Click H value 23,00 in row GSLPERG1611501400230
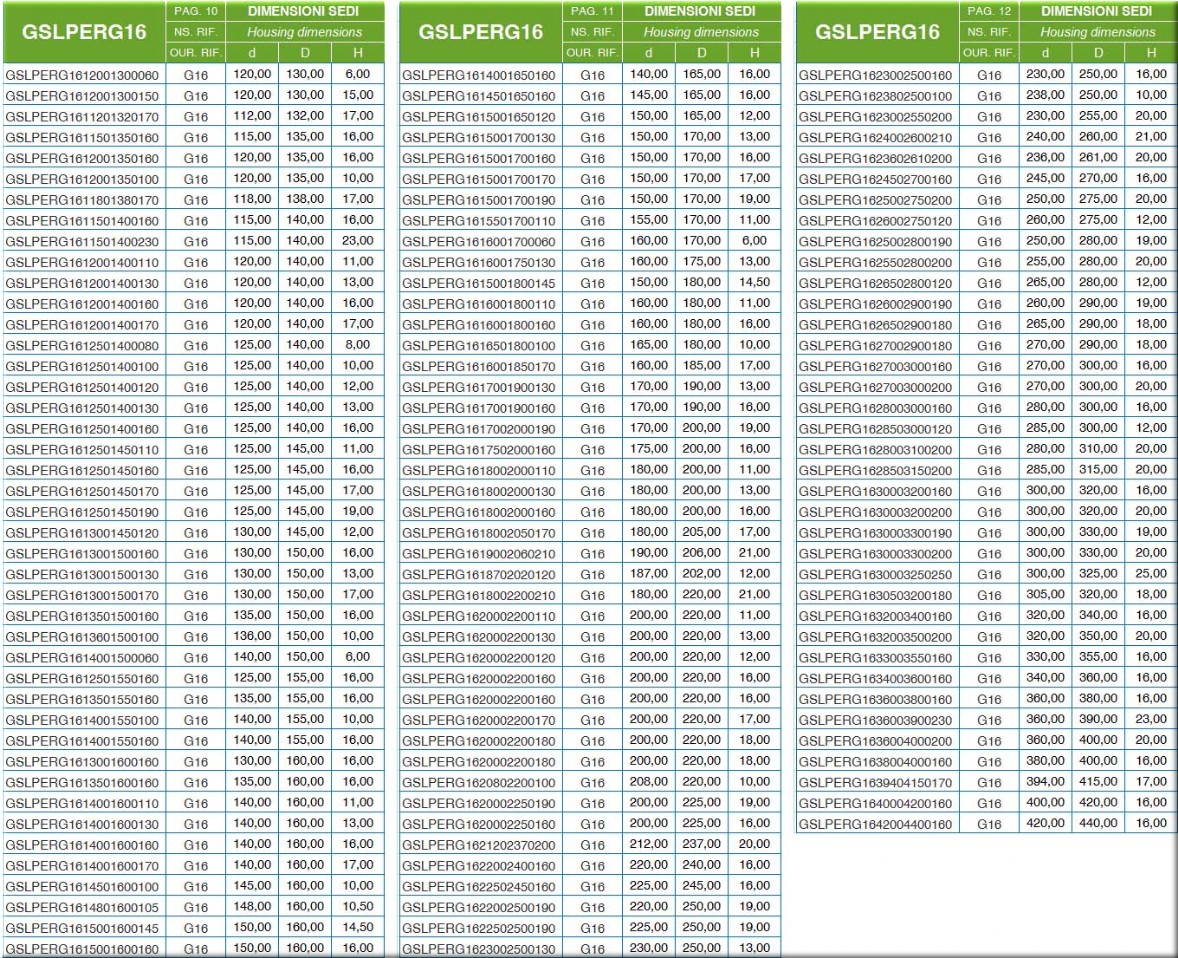 tap(358, 240)
